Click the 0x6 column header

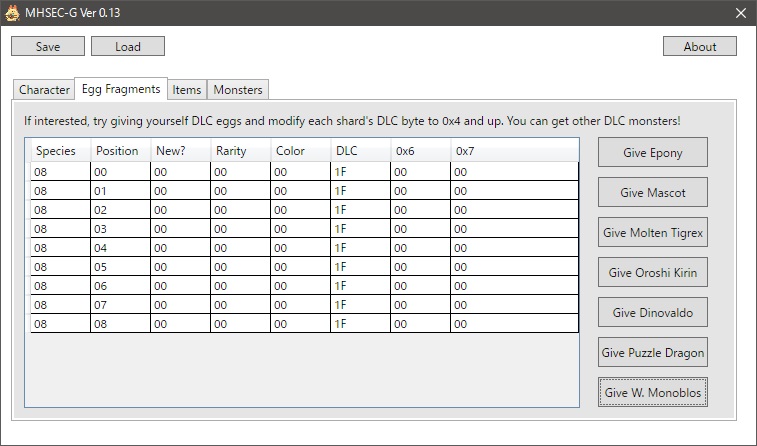point(421,151)
